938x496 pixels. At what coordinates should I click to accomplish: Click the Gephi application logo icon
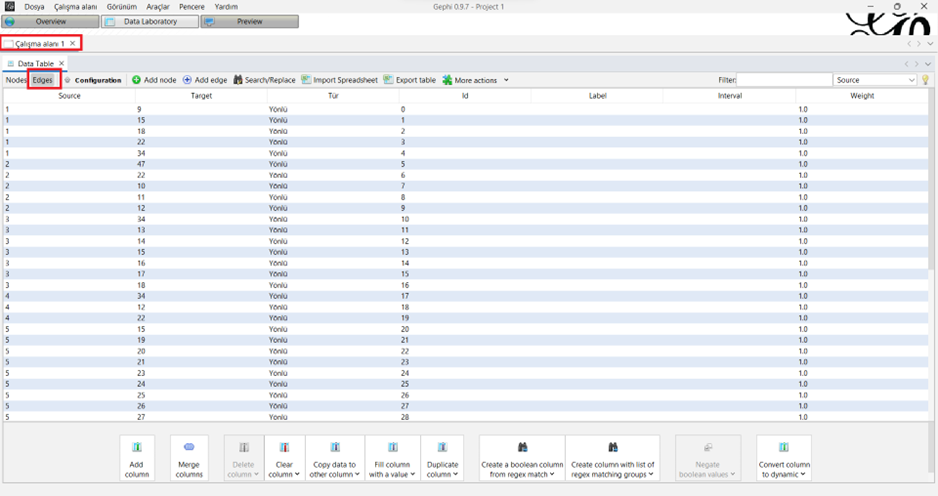10,7
